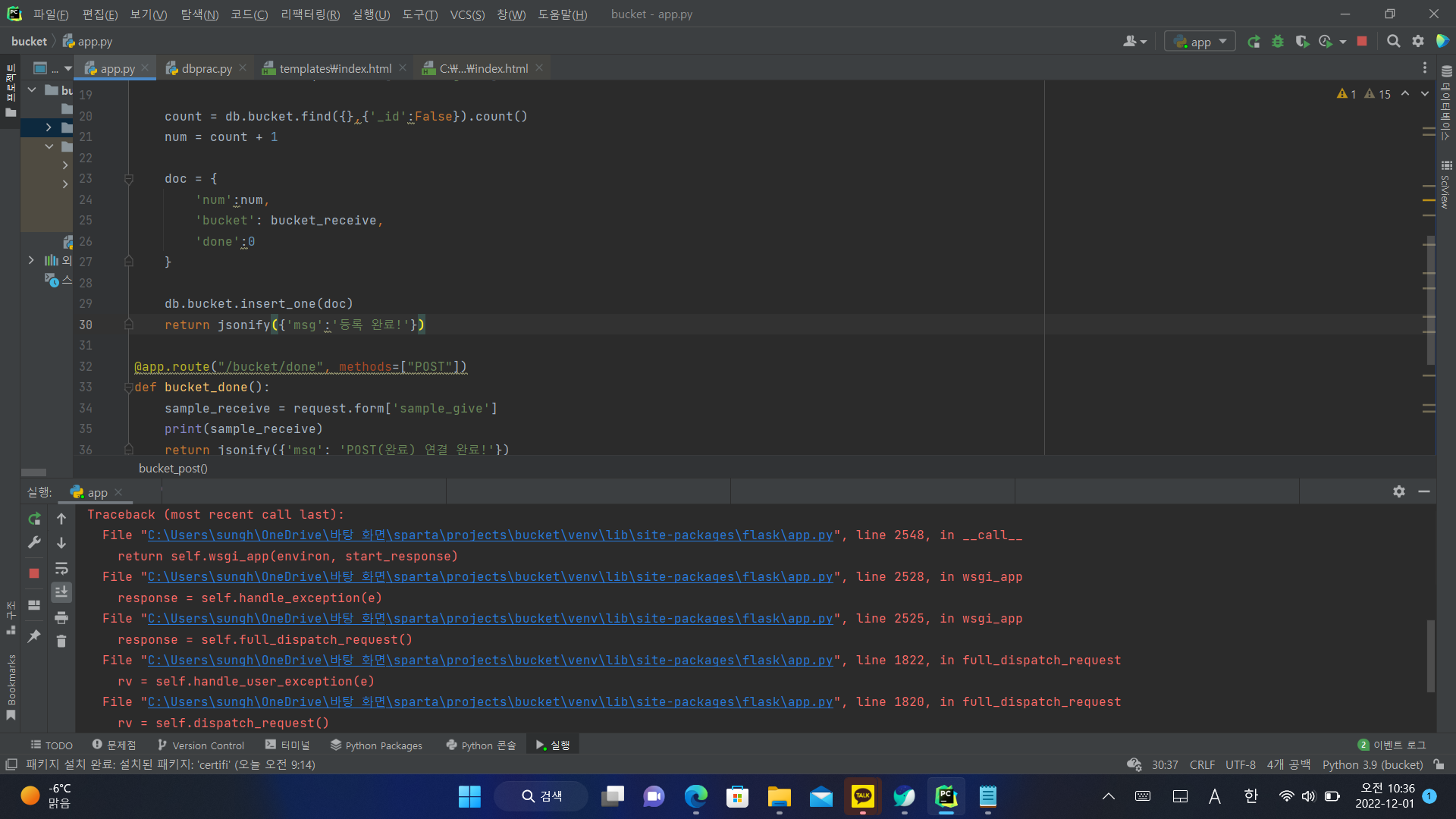Rerun the app configuration from the main toolbar

tap(1254, 42)
